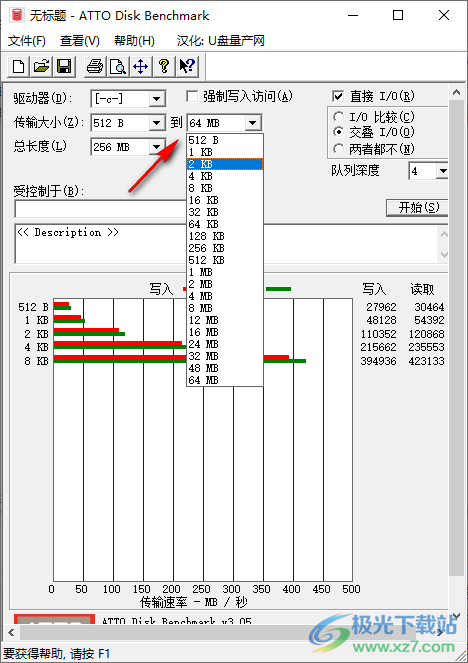Click the 215662 write value for 4 KB
Viewport: 468px width, 663px height.
click(x=378, y=347)
